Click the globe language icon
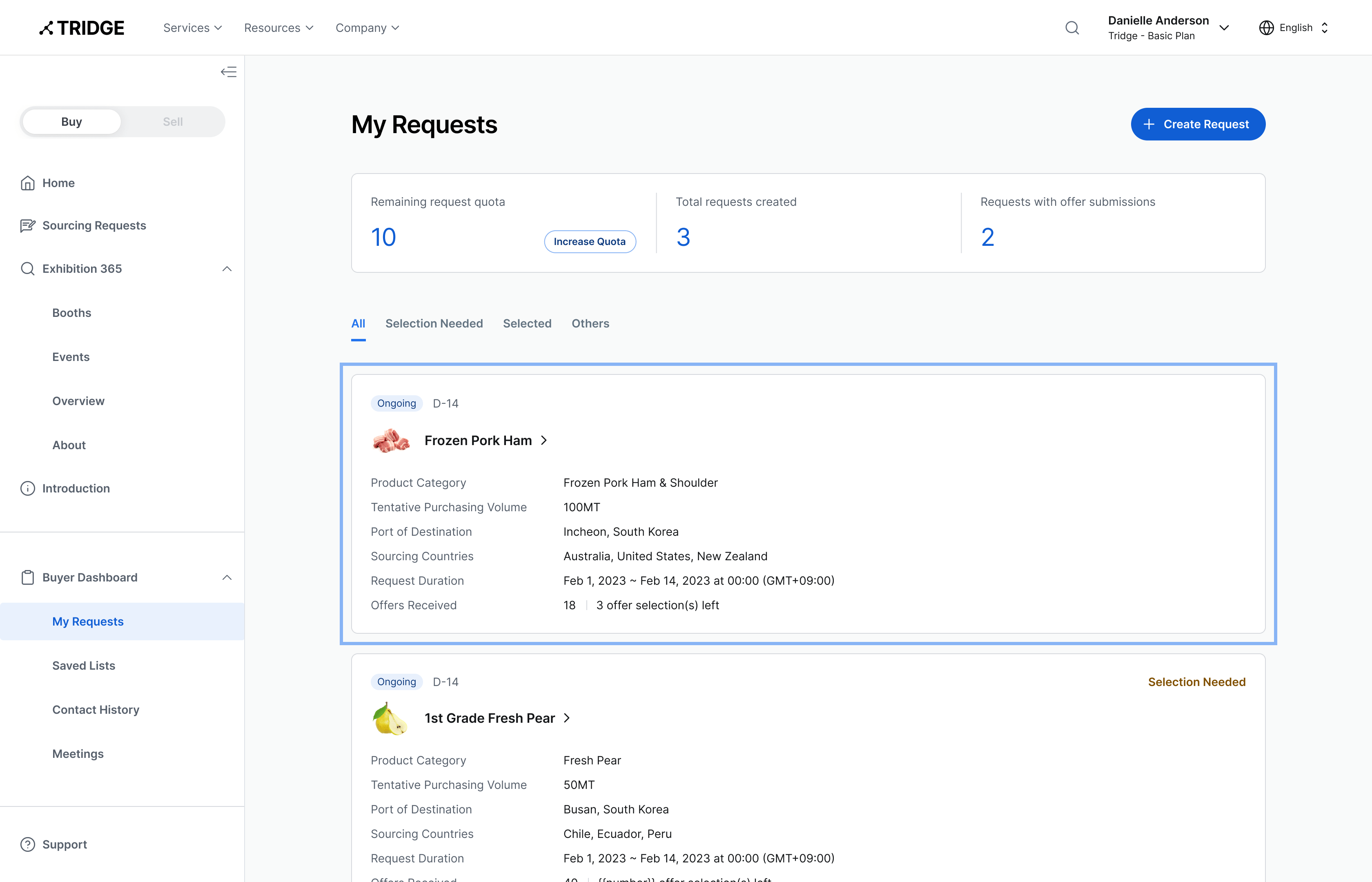The image size is (1372, 882). click(x=1266, y=27)
